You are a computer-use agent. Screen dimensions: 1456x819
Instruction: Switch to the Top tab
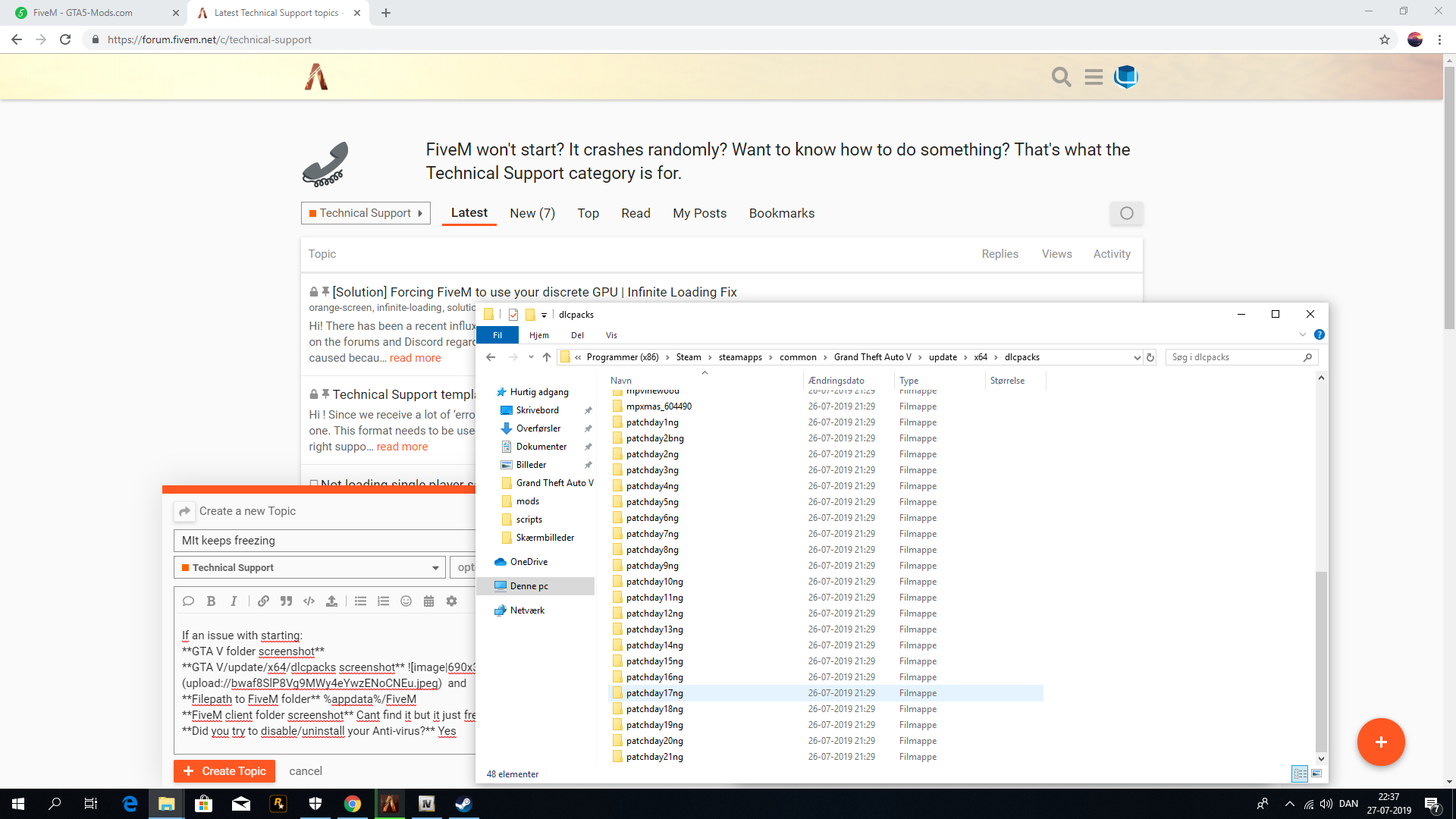(x=588, y=213)
